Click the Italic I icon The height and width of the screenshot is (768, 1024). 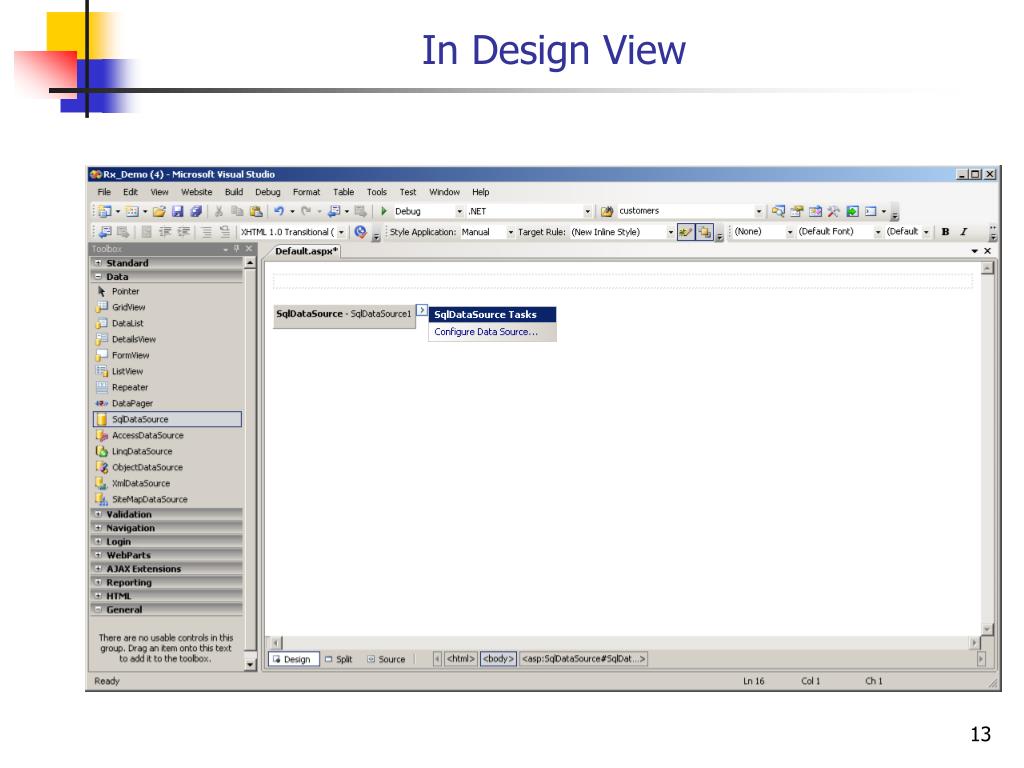(x=963, y=232)
